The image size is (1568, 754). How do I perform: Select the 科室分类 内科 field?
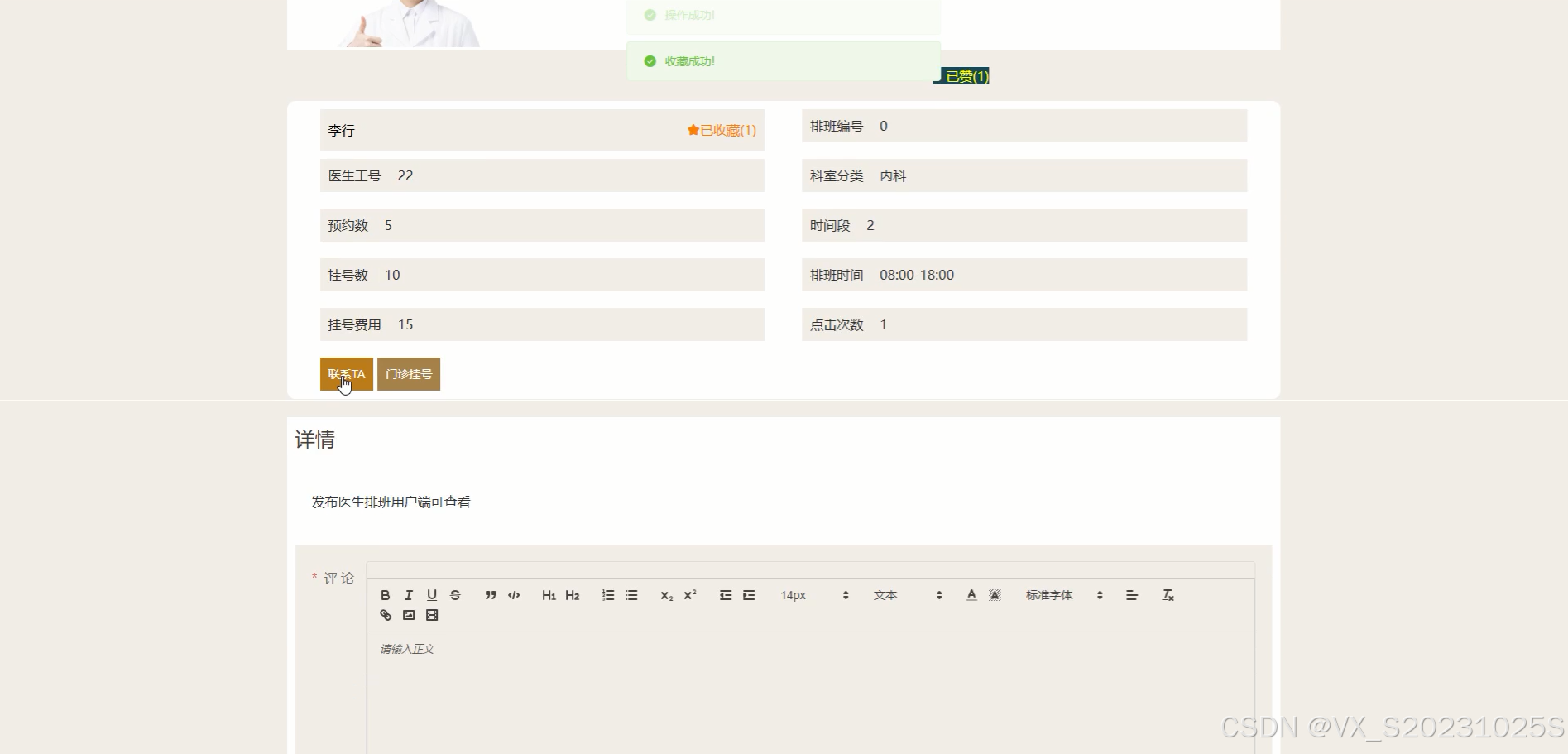(1024, 175)
